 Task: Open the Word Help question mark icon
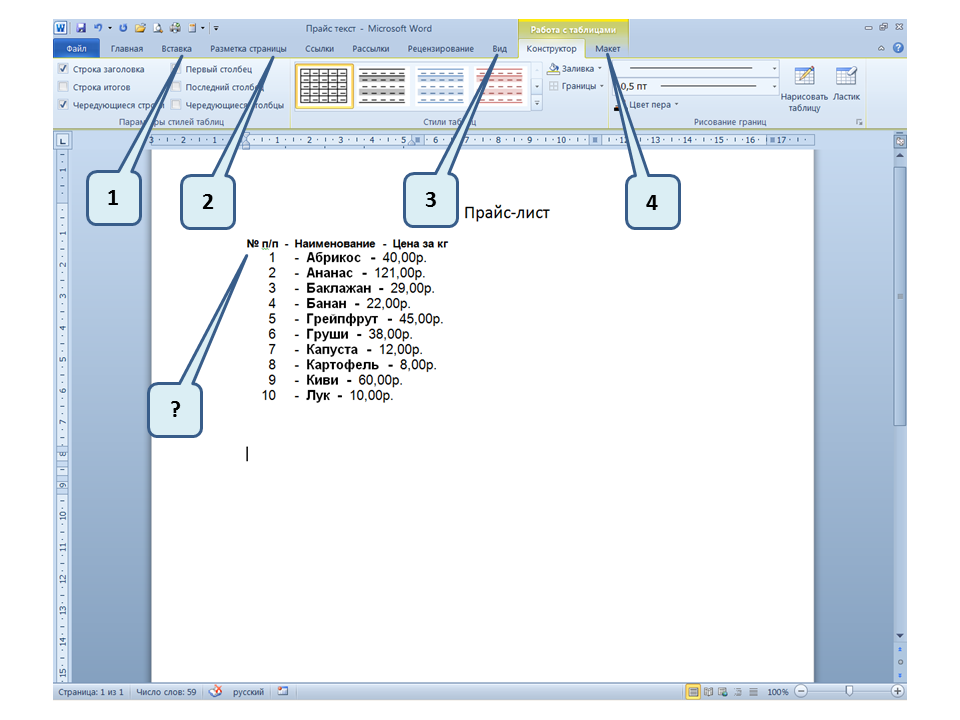[898, 48]
